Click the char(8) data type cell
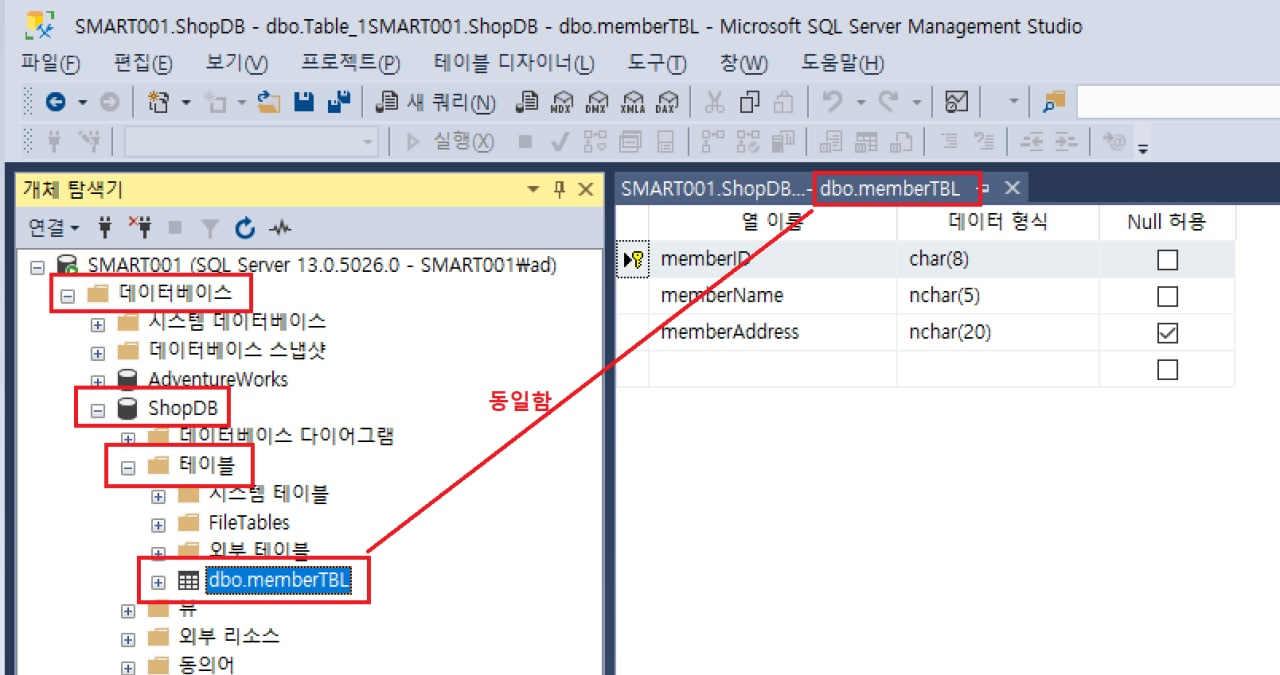This screenshot has width=1280, height=675. click(x=997, y=259)
